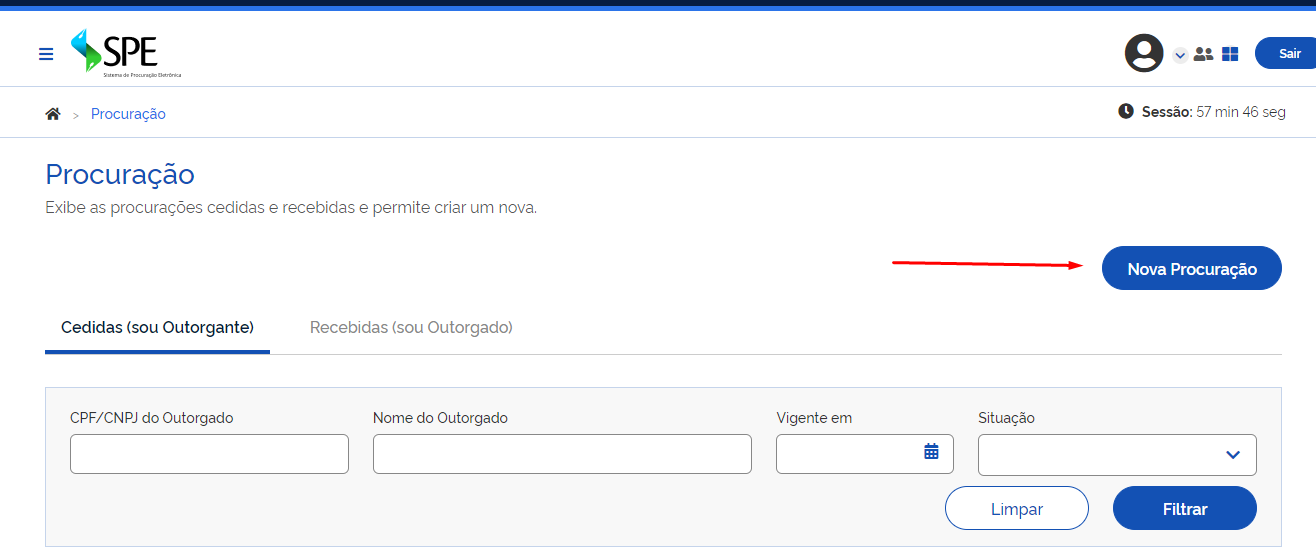Focus the Nome do Outorgado field

point(562,454)
